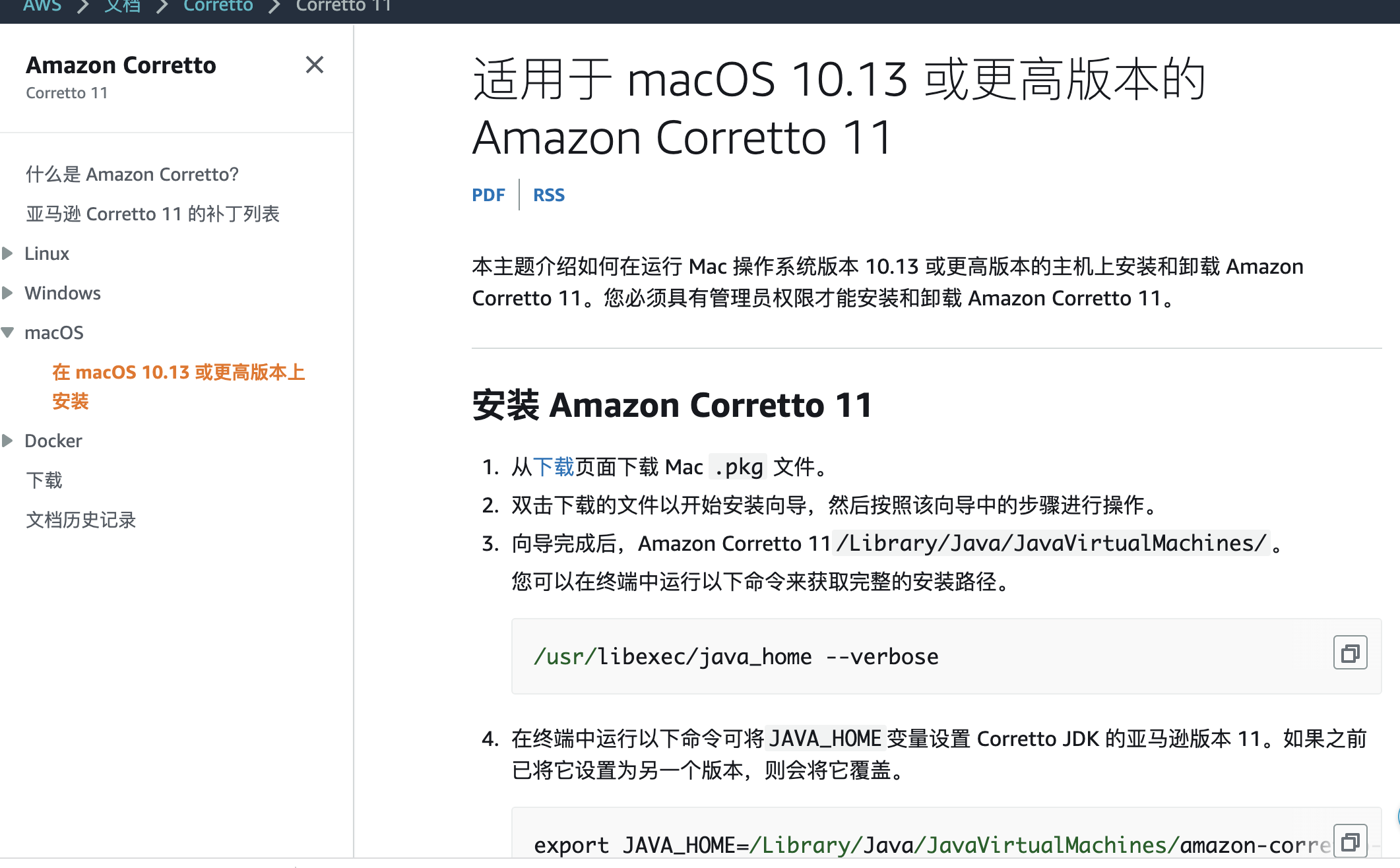This screenshot has width=1400, height=868.
Task: Click the Linux sidebar label
Action: 47,253
